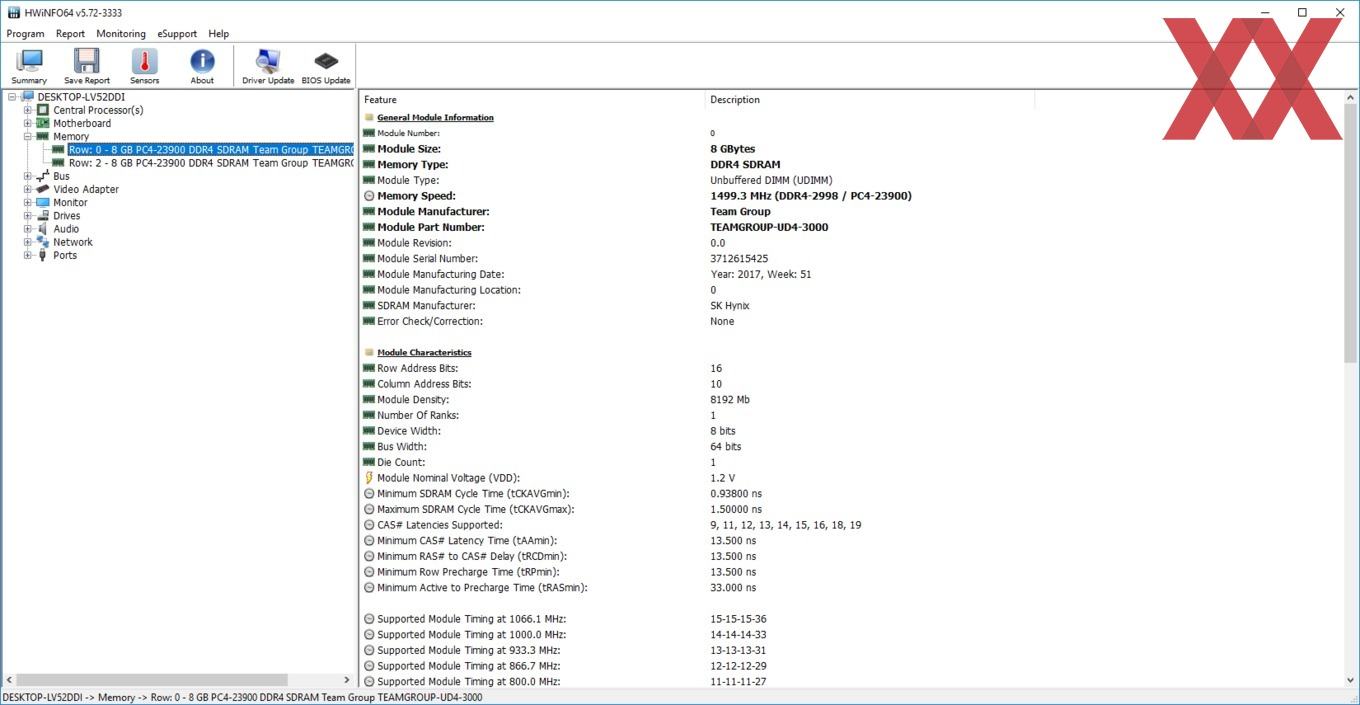Screen dimensions: 1360x705
Task: Click the vertical scrollbar up arrow
Action: [x=1351, y=99]
